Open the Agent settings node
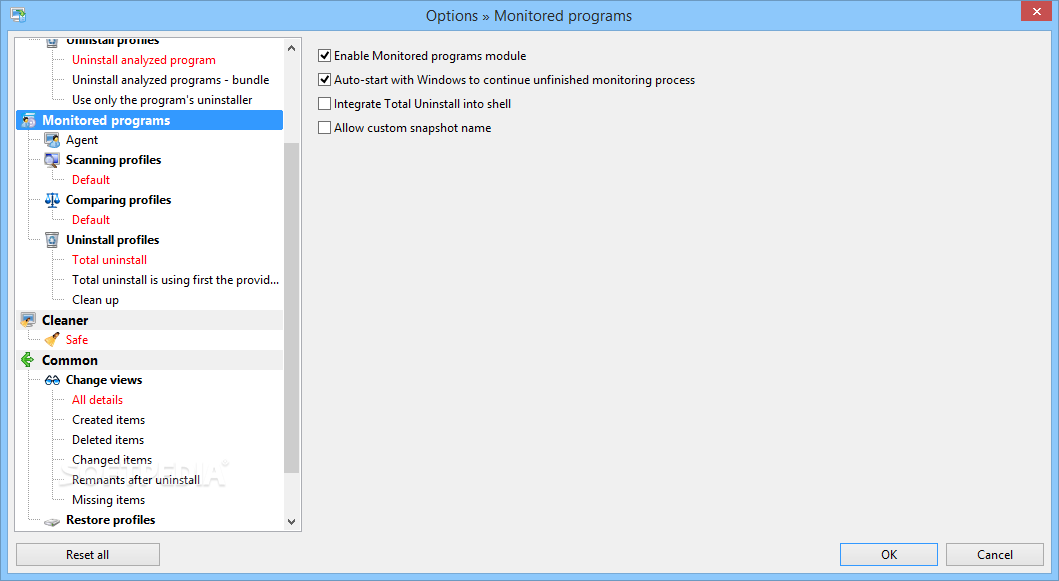Viewport: 1059px width, 581px height. (x=82, y=140)
